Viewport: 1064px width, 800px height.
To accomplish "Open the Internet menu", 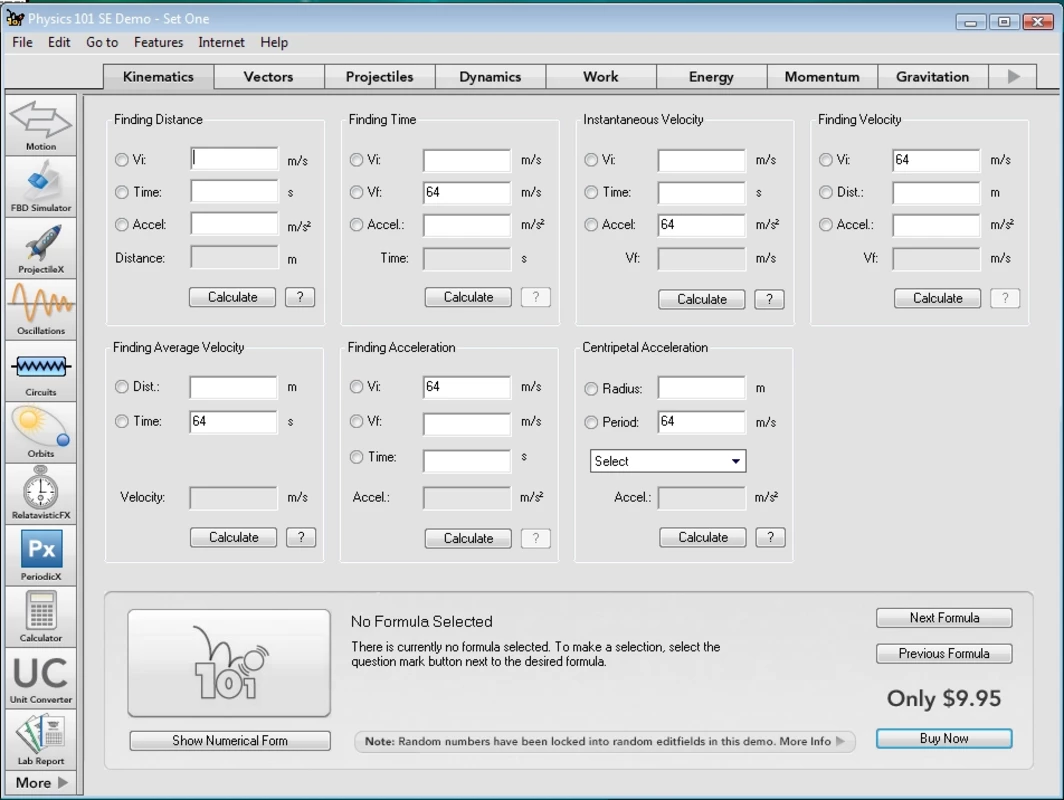I will pyautogui.click(x=221, y=42).
